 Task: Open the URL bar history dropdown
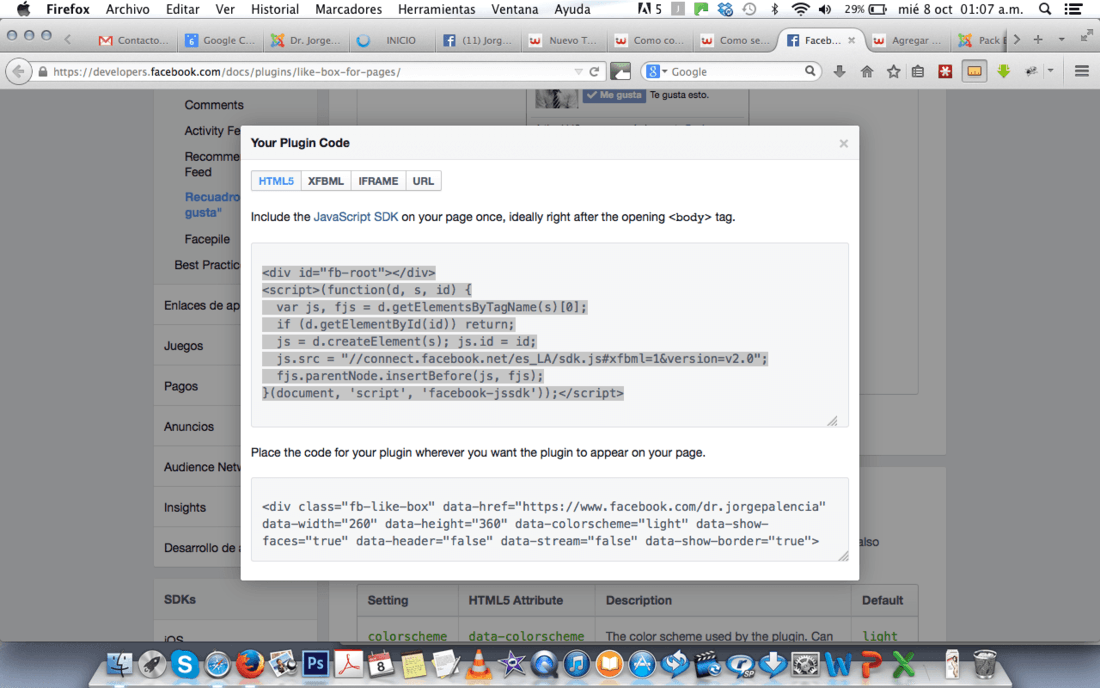pyautogui.click(x=578, y=72)
